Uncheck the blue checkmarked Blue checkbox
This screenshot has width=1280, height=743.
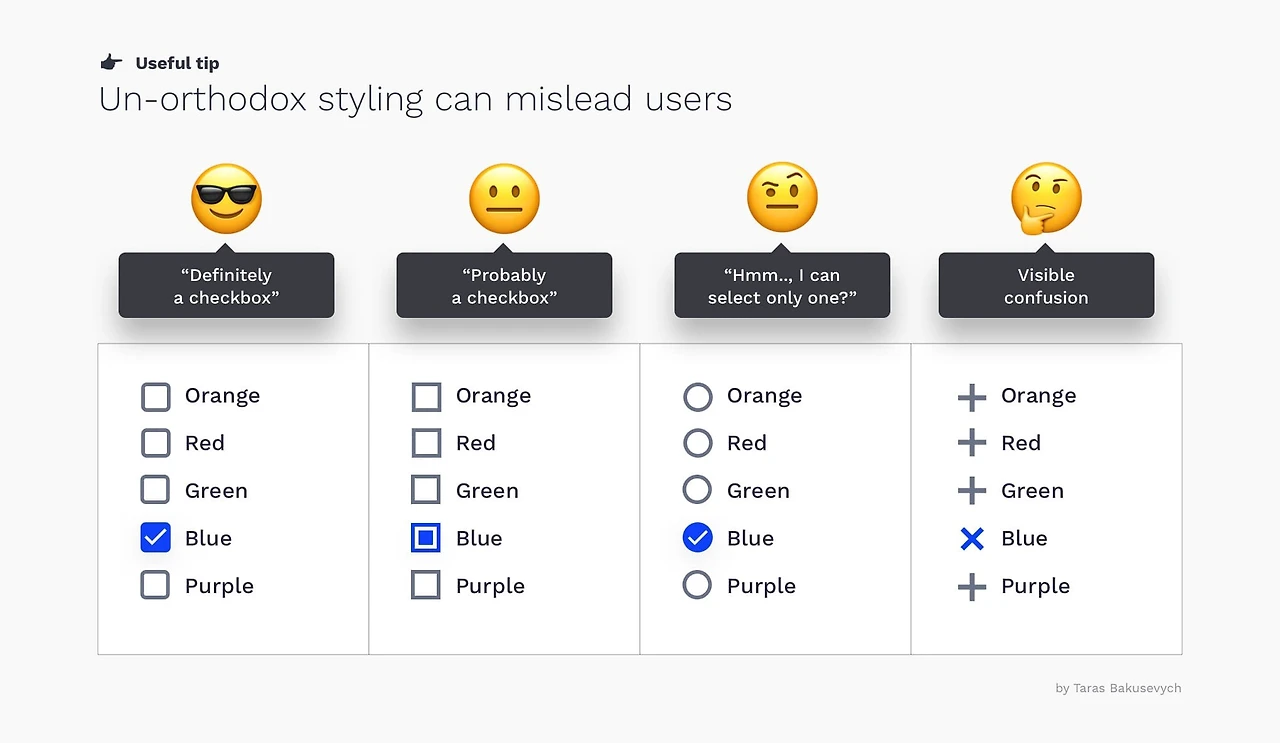point(156,539)
